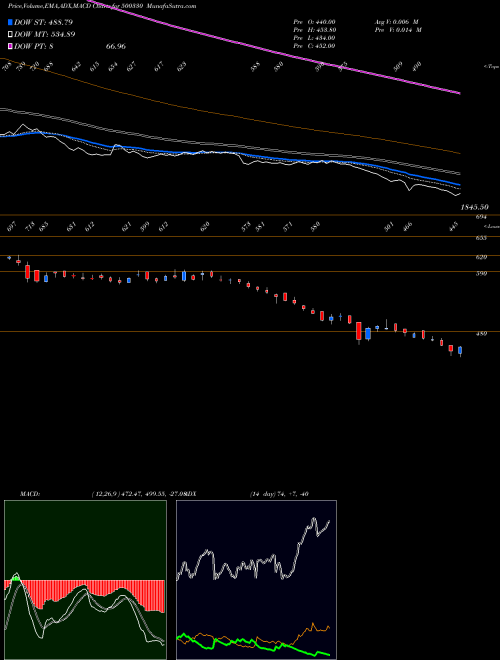The height and width of the screenshot is (660, 500).
Task: Click the 490 rotated top label
Action: click(417, 67)
